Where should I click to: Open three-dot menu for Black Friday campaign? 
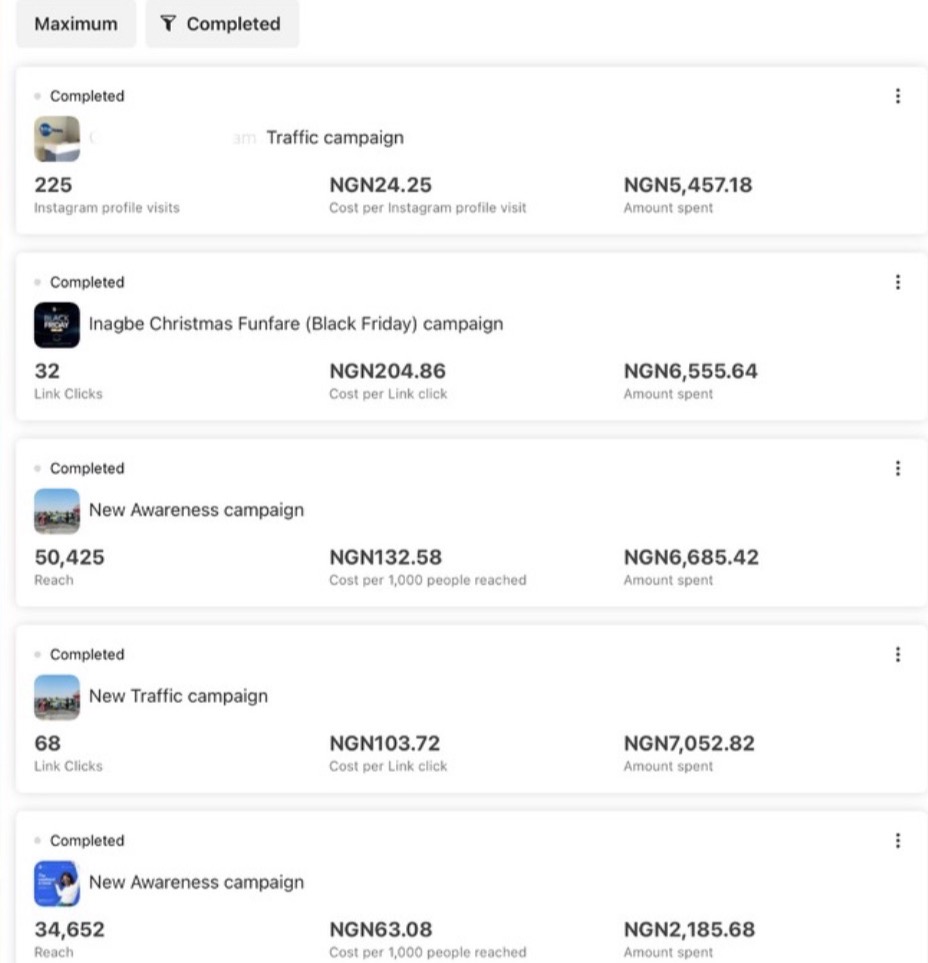coord(897,282)
